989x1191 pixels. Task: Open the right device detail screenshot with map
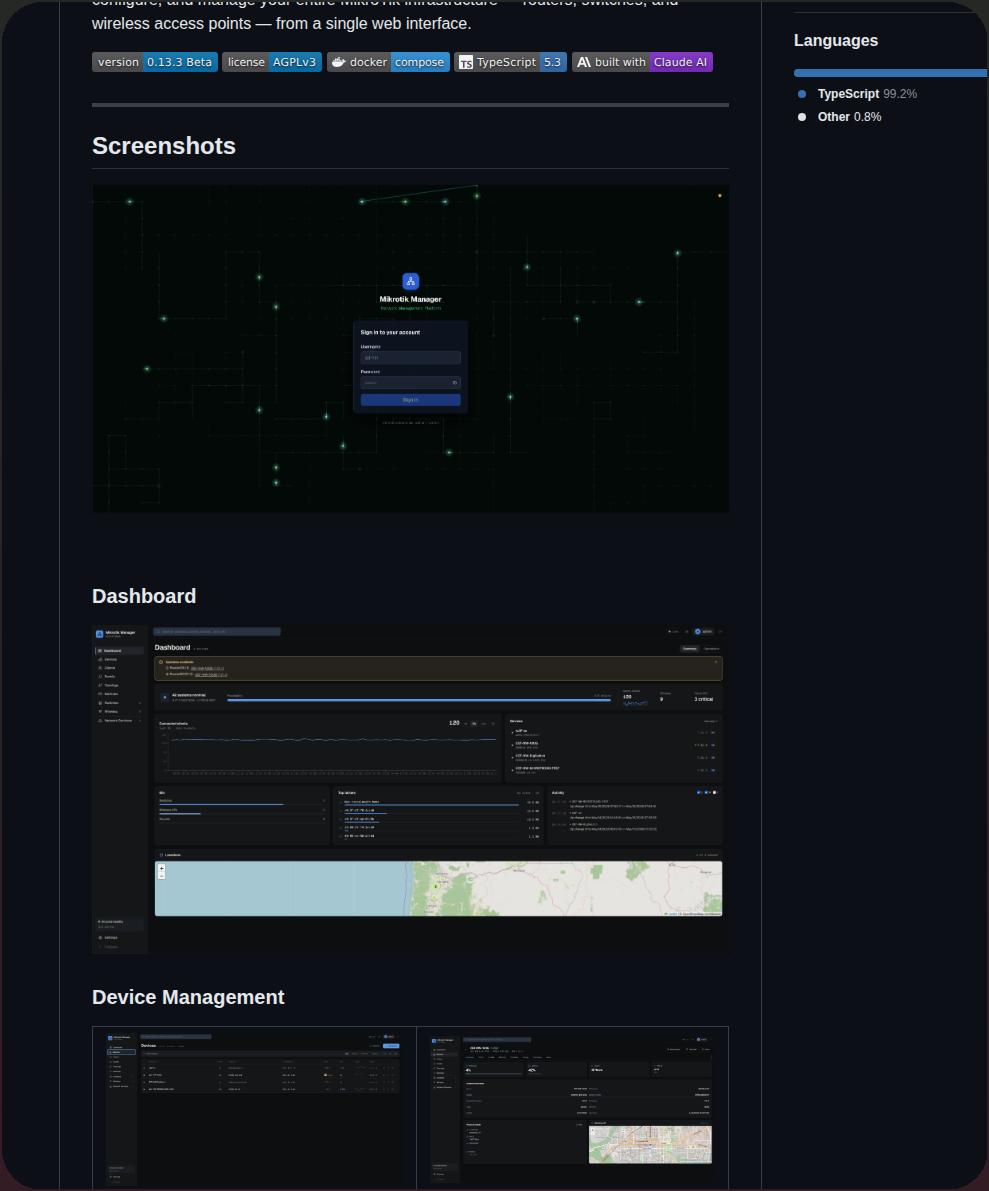click(x=573, y=1108)
